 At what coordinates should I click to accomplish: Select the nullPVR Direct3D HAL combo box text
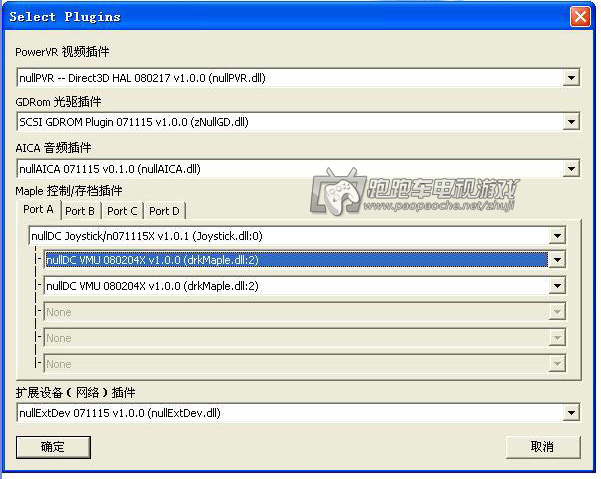[142, 78]
